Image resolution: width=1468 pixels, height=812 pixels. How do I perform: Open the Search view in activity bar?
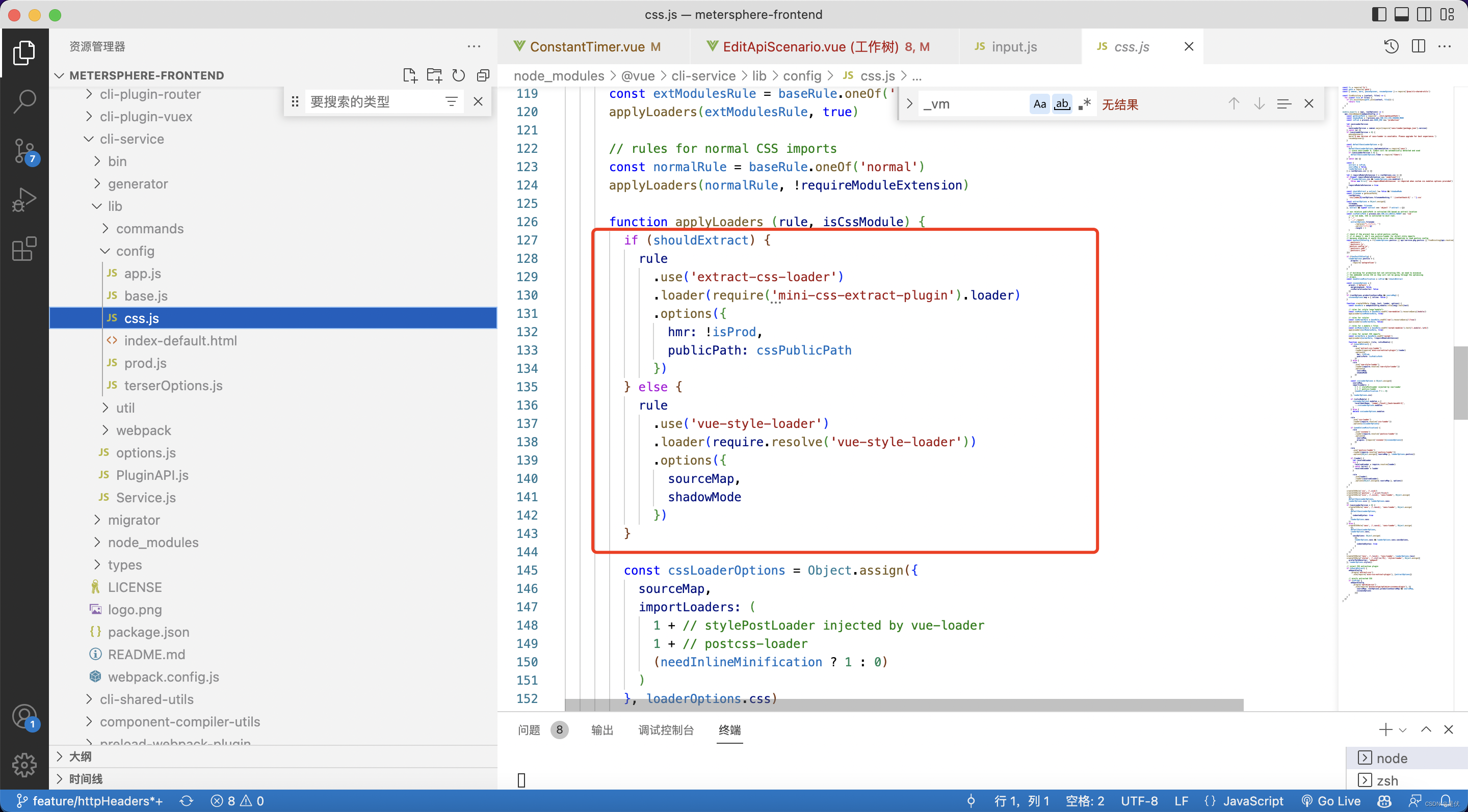(24, 101)
